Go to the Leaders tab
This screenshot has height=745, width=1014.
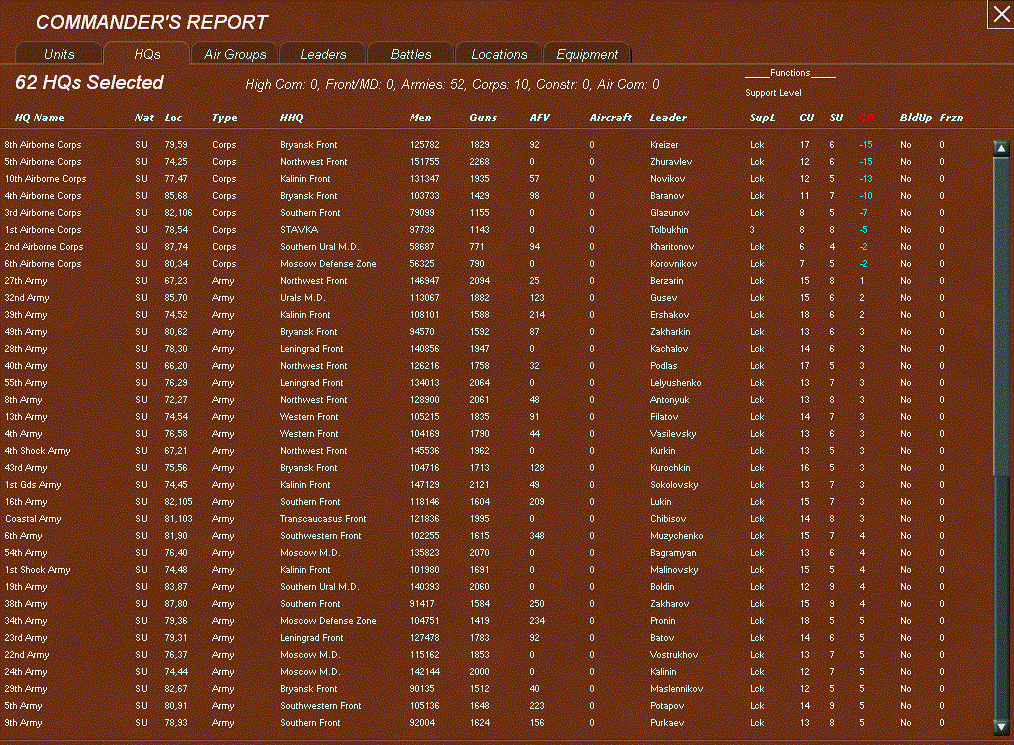323,54
